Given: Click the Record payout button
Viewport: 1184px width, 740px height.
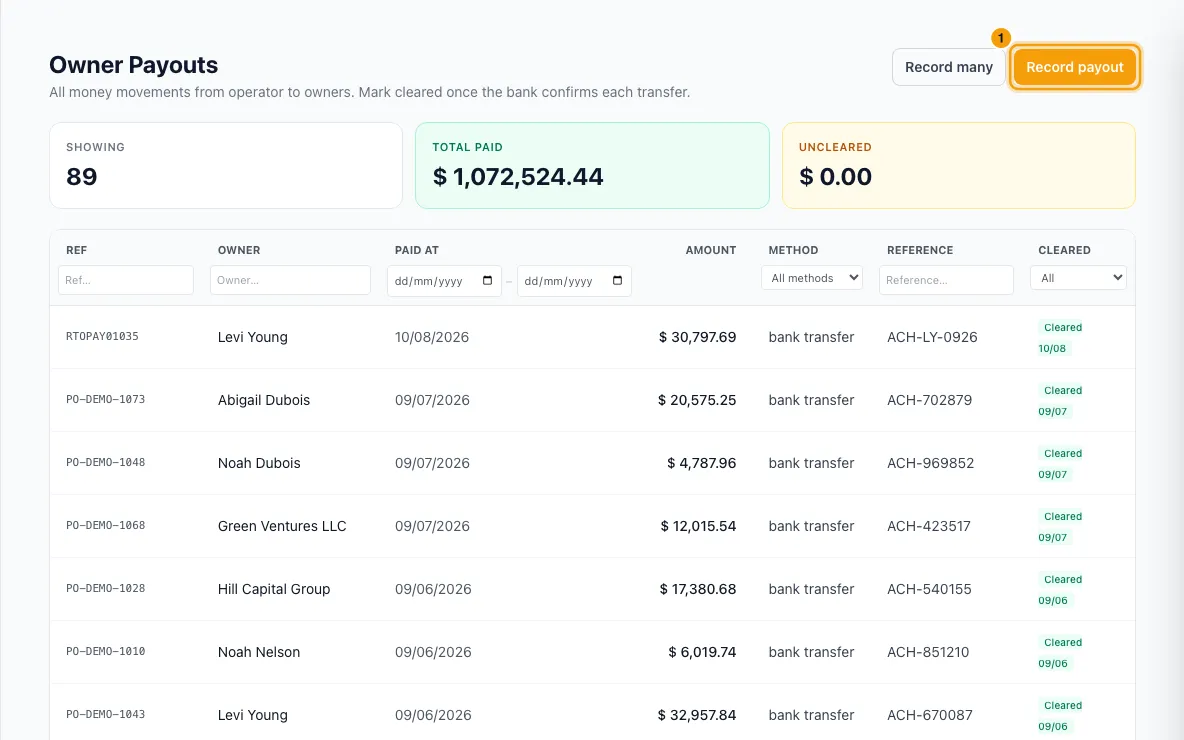Looking at the screenshot, I should point(1075,67).
